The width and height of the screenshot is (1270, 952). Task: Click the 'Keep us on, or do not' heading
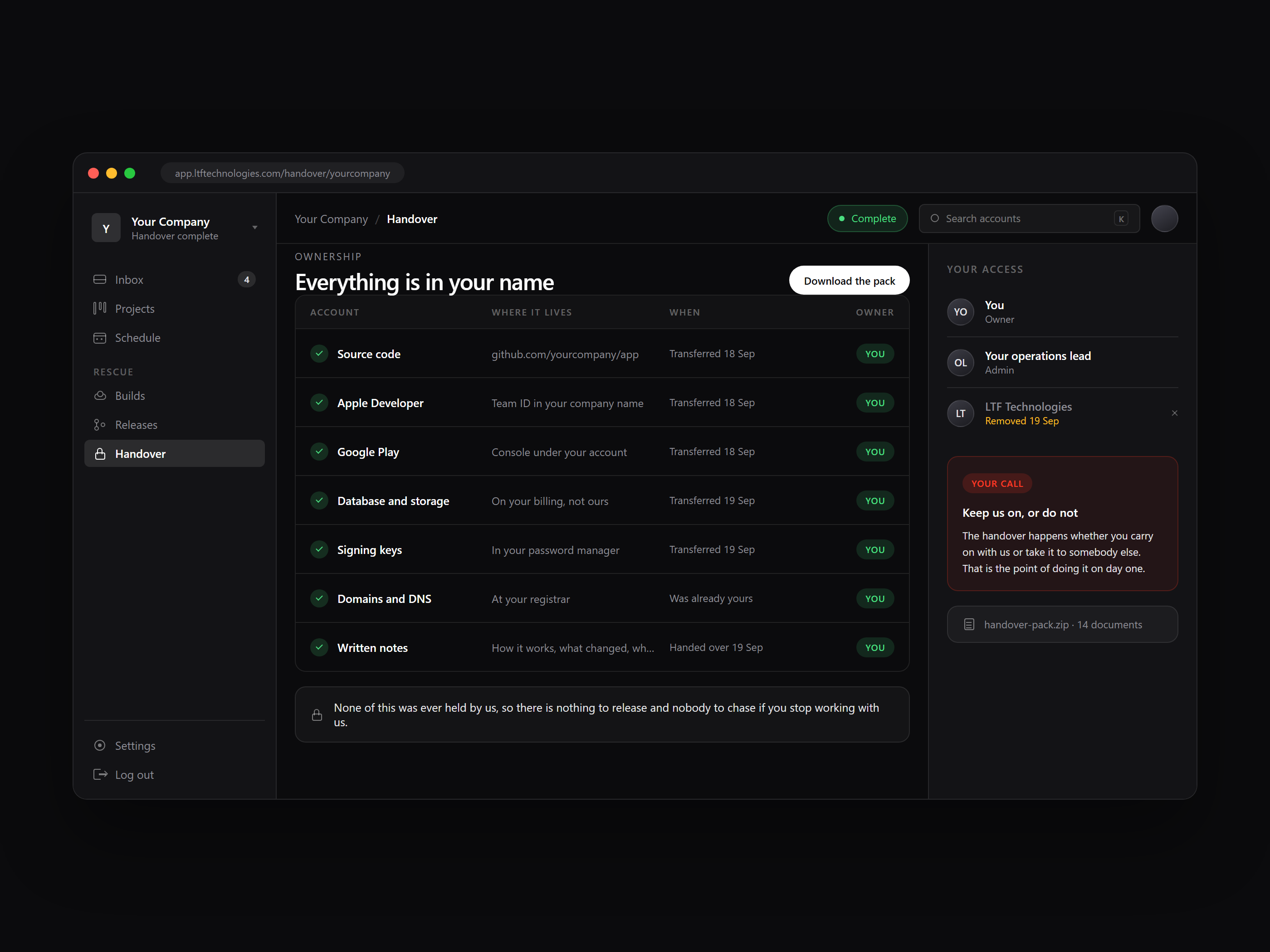tap(1020, 513)
